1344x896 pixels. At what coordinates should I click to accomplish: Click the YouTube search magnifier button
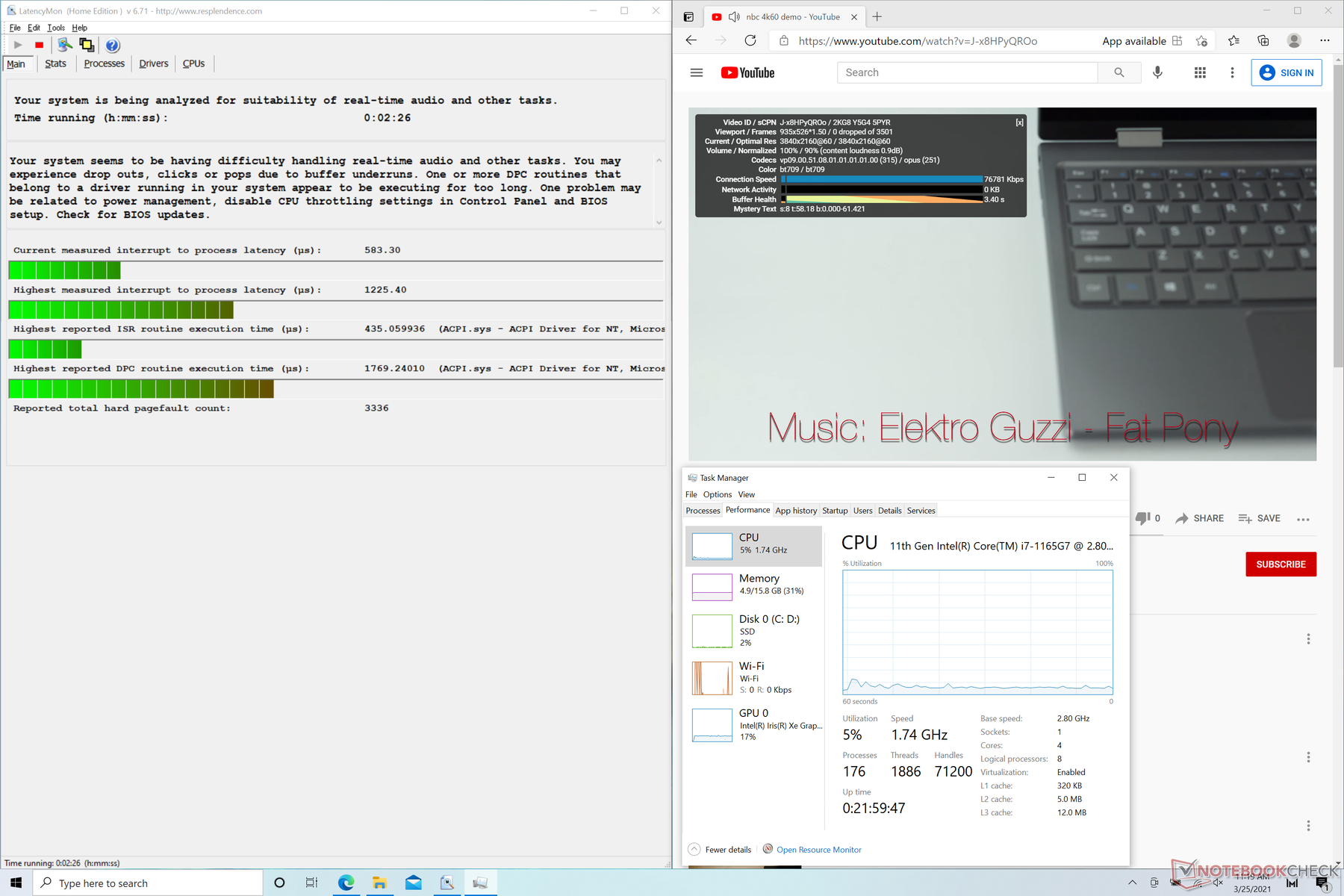(1119, 72)
